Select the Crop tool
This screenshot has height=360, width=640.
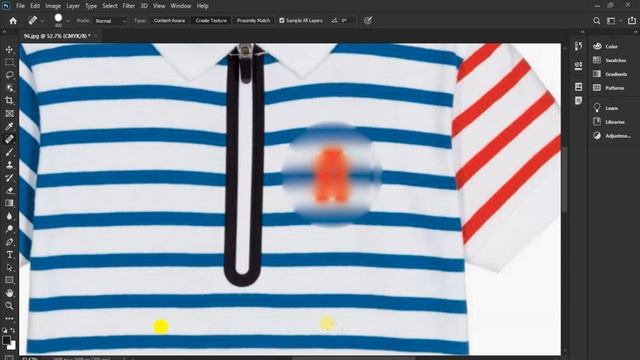click(x=9, y=100)
